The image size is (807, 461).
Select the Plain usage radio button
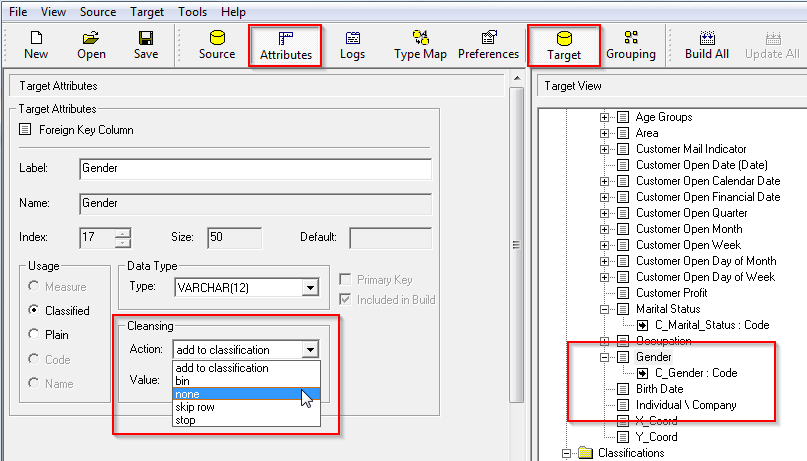pyautogui.click(x=36, y=335)
